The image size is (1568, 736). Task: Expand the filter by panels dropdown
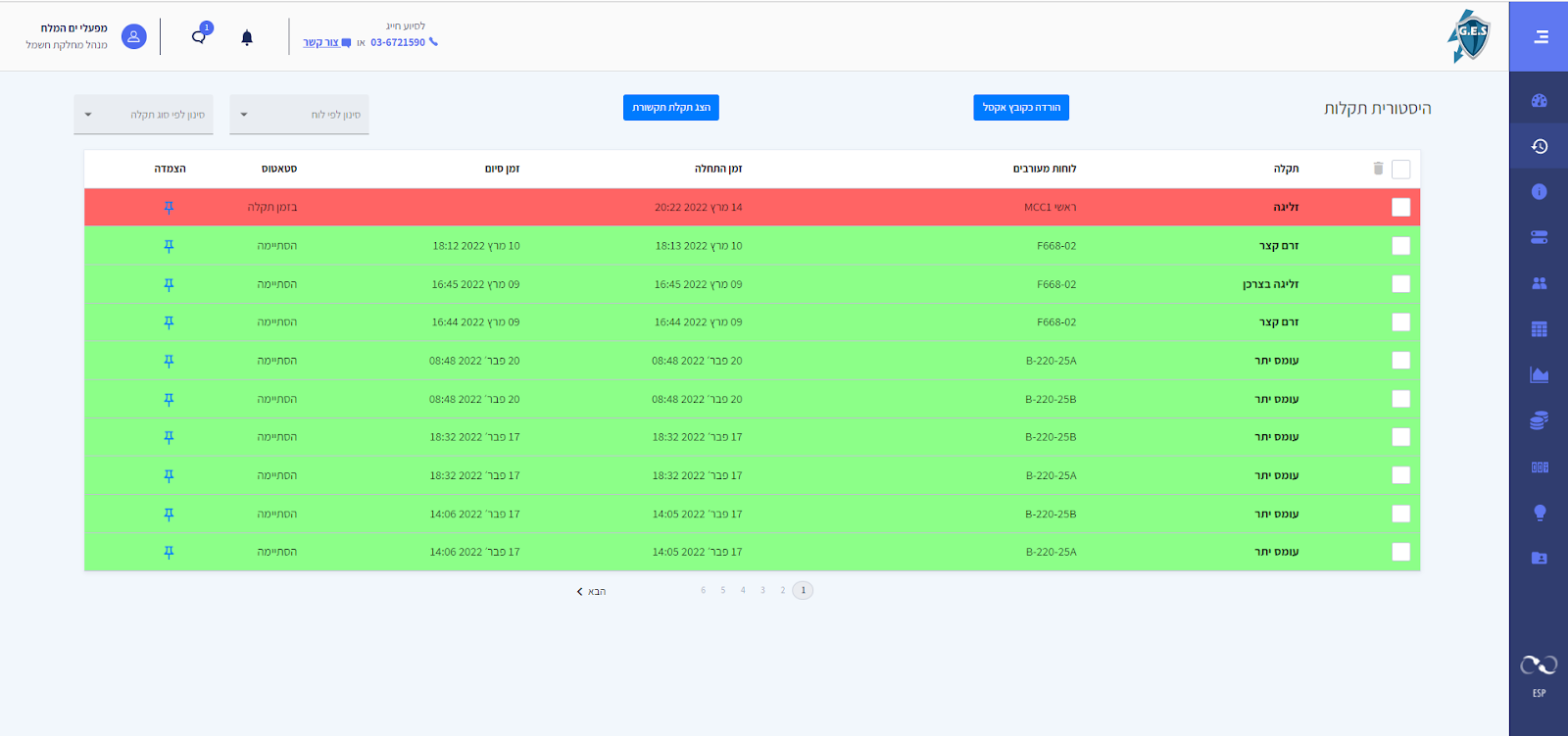coord(299,115)
